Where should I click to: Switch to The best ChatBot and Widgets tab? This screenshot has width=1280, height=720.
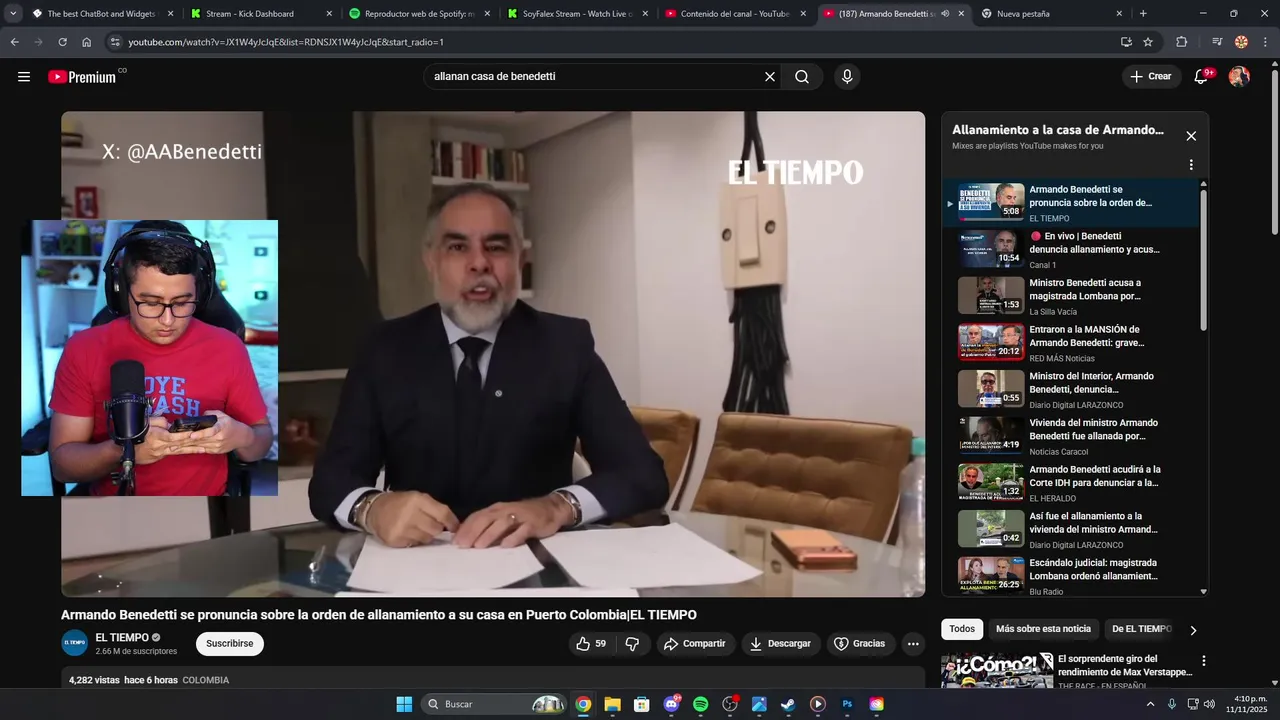click(102, 14)
